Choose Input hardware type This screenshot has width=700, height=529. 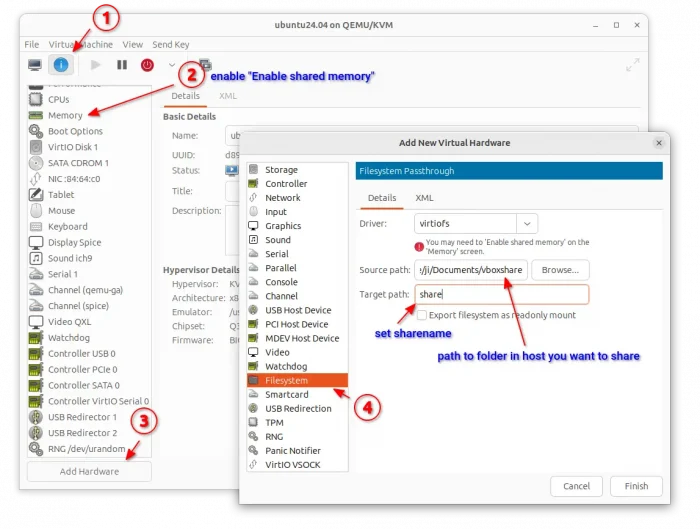297,212
